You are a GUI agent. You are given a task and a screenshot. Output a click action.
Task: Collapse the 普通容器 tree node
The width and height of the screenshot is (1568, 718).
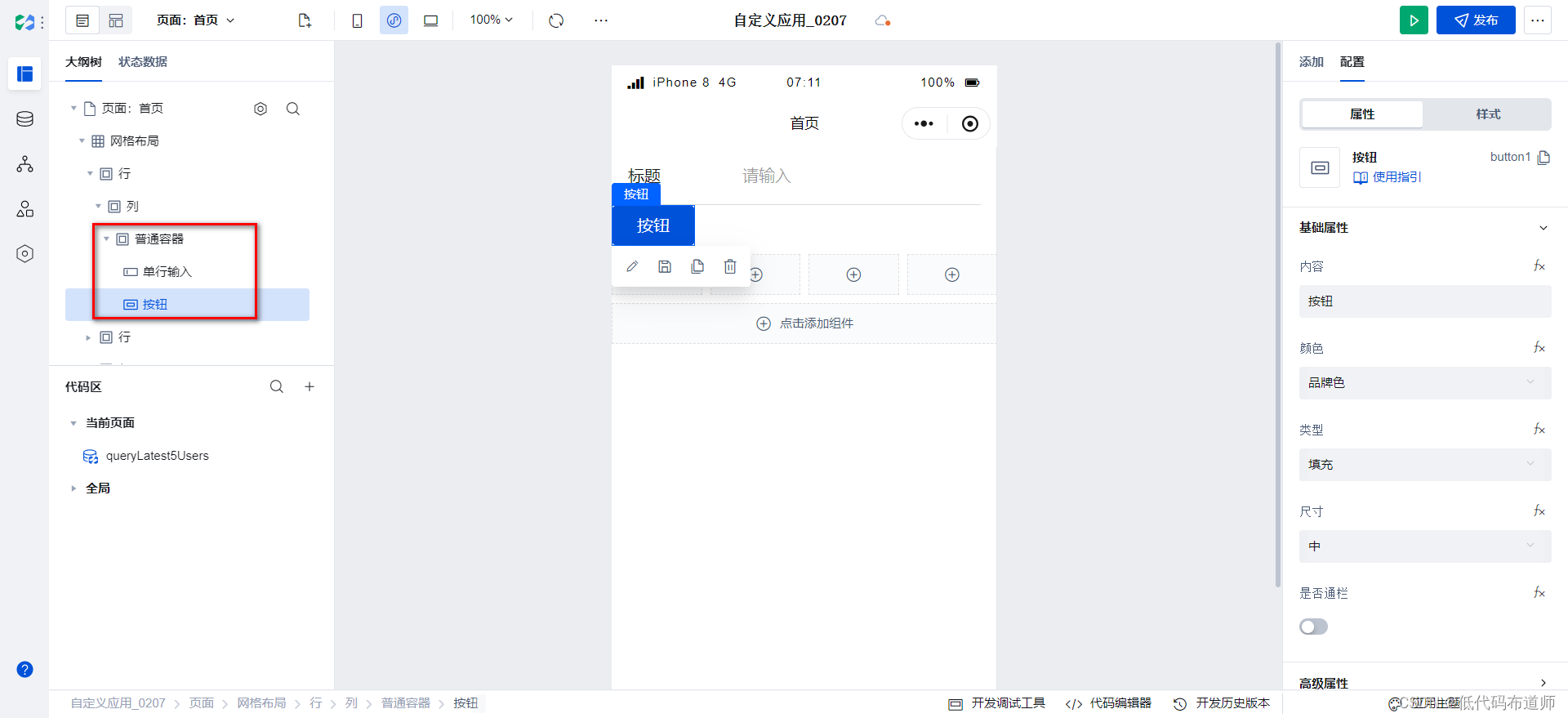click(106, 239)
